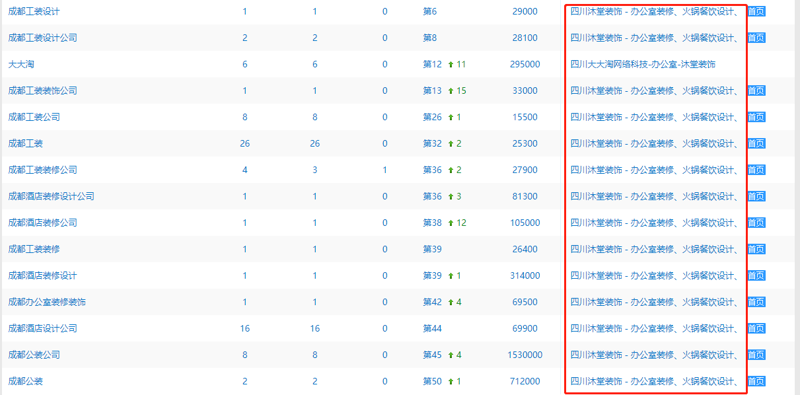This screenshot has height=395, width=800.
Task: Open the 成都工装设计公司 keyword link
Action: (43, 38)
